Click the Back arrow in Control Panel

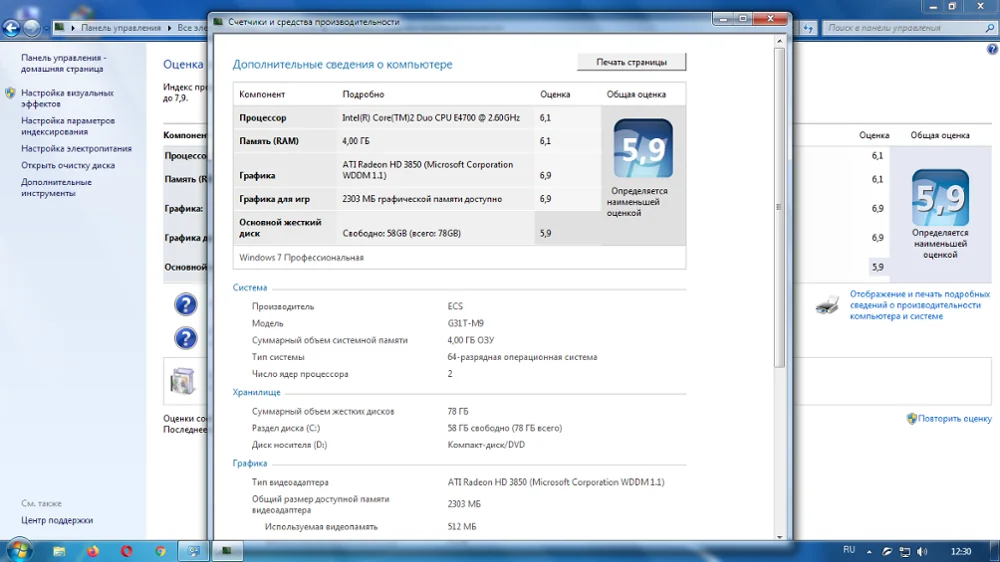(x=11, y=28)
